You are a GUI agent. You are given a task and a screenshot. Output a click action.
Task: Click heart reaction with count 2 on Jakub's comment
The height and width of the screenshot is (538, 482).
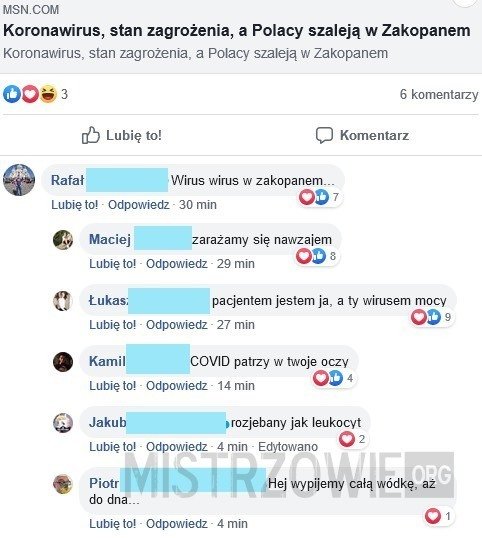pos(352,439)
